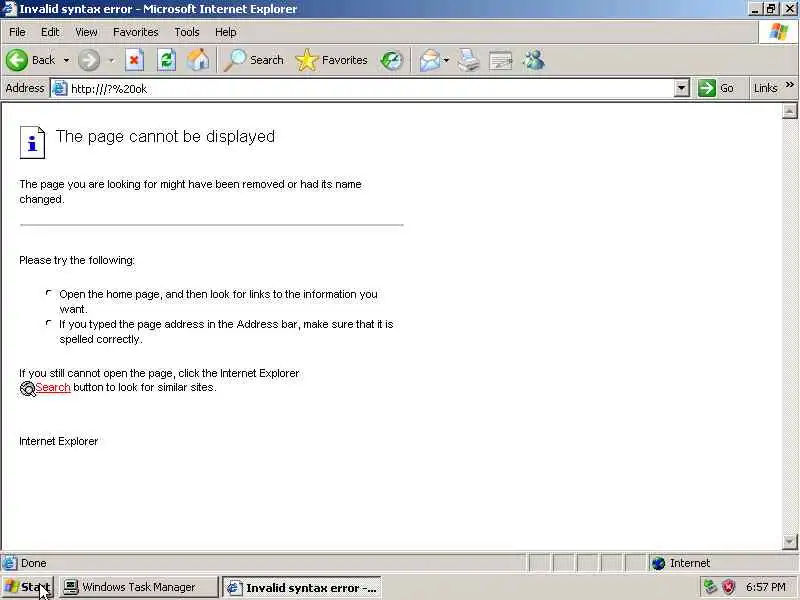Expand the Links toolbar chevron
This screenshot has height=600, width=800.
point(790,85)
